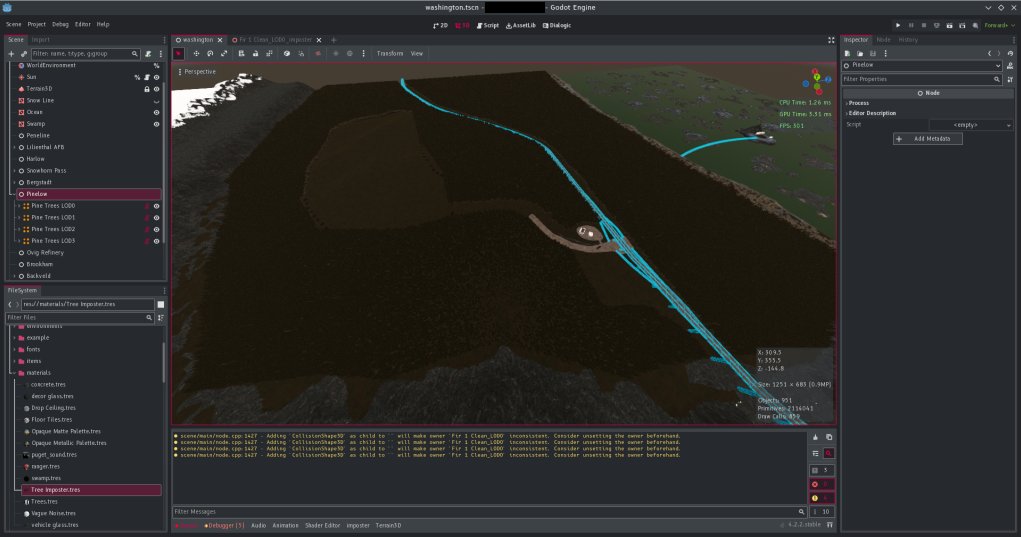Screen dimensions: 1021x537
Task: Toggle visibility of Pine Trees LOD2
Action: coord(156,229)
